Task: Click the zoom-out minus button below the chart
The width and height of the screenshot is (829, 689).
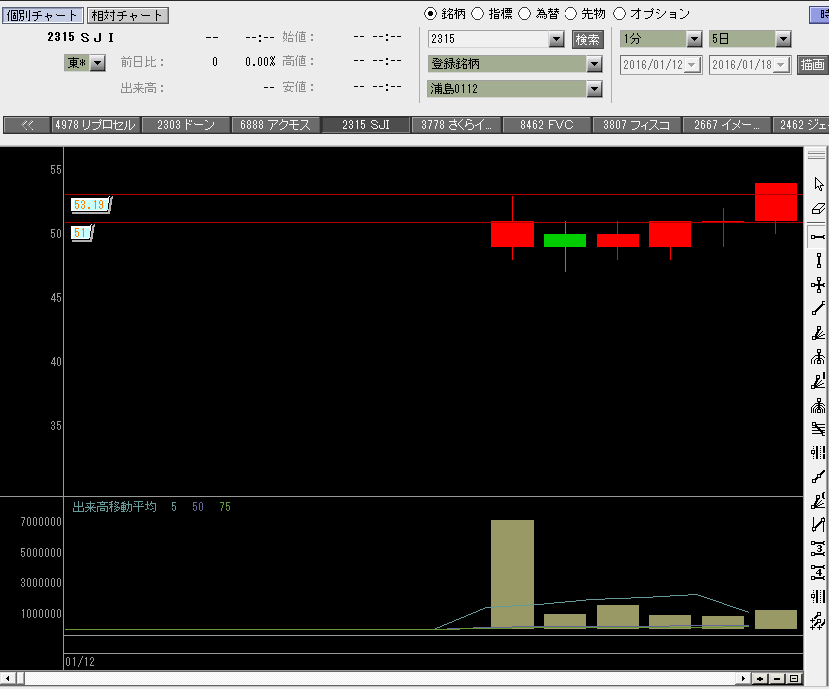Action: point(777,678)
